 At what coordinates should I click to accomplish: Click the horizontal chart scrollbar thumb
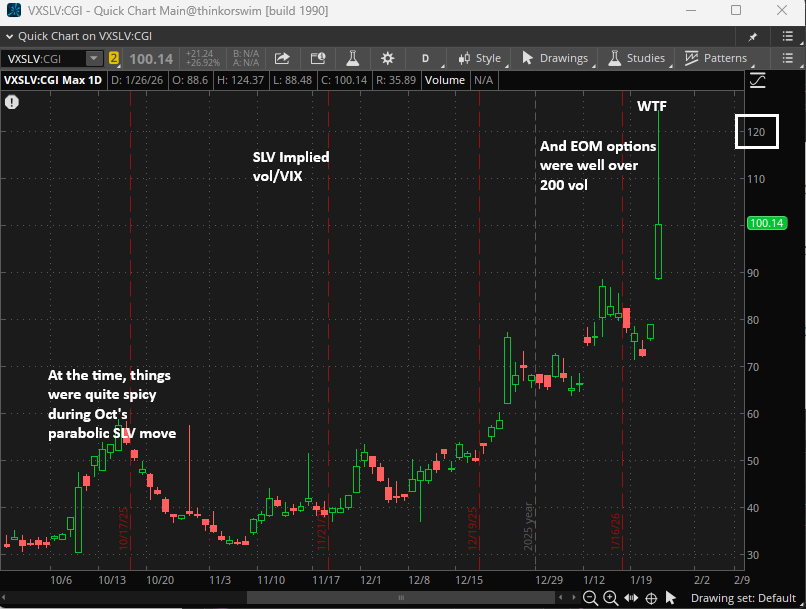401,598
